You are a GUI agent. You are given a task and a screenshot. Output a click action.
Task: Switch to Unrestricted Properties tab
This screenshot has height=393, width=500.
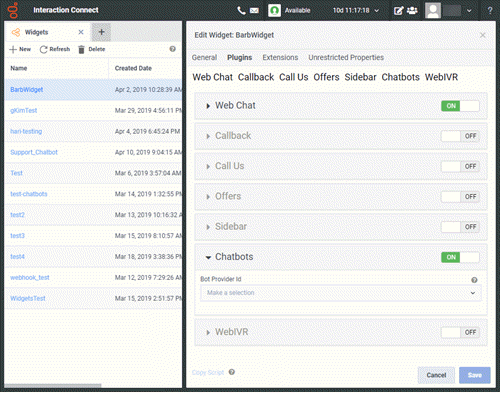346,58
